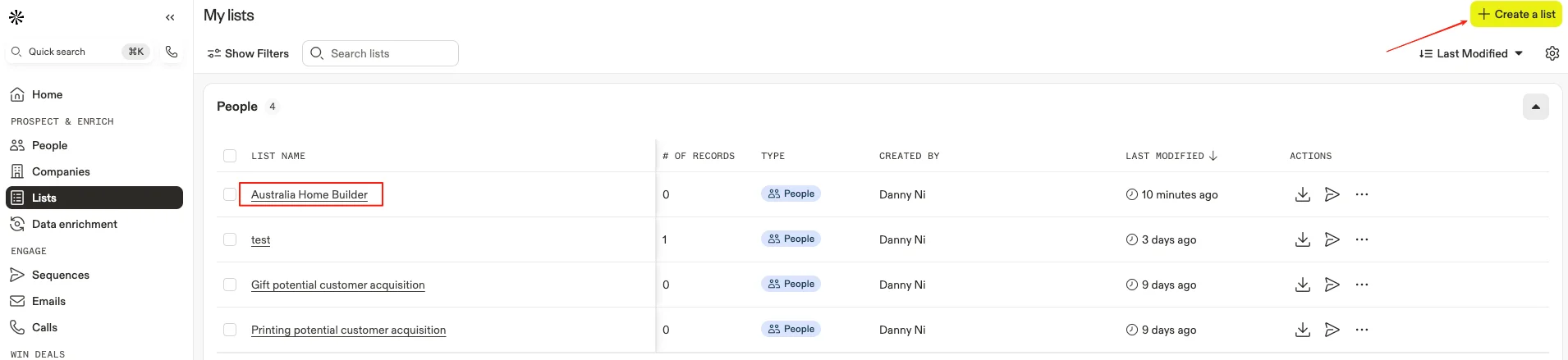Click '3 days ago' timestamp
This screenshot has width=1568, height=360.
pos(1168,239)
